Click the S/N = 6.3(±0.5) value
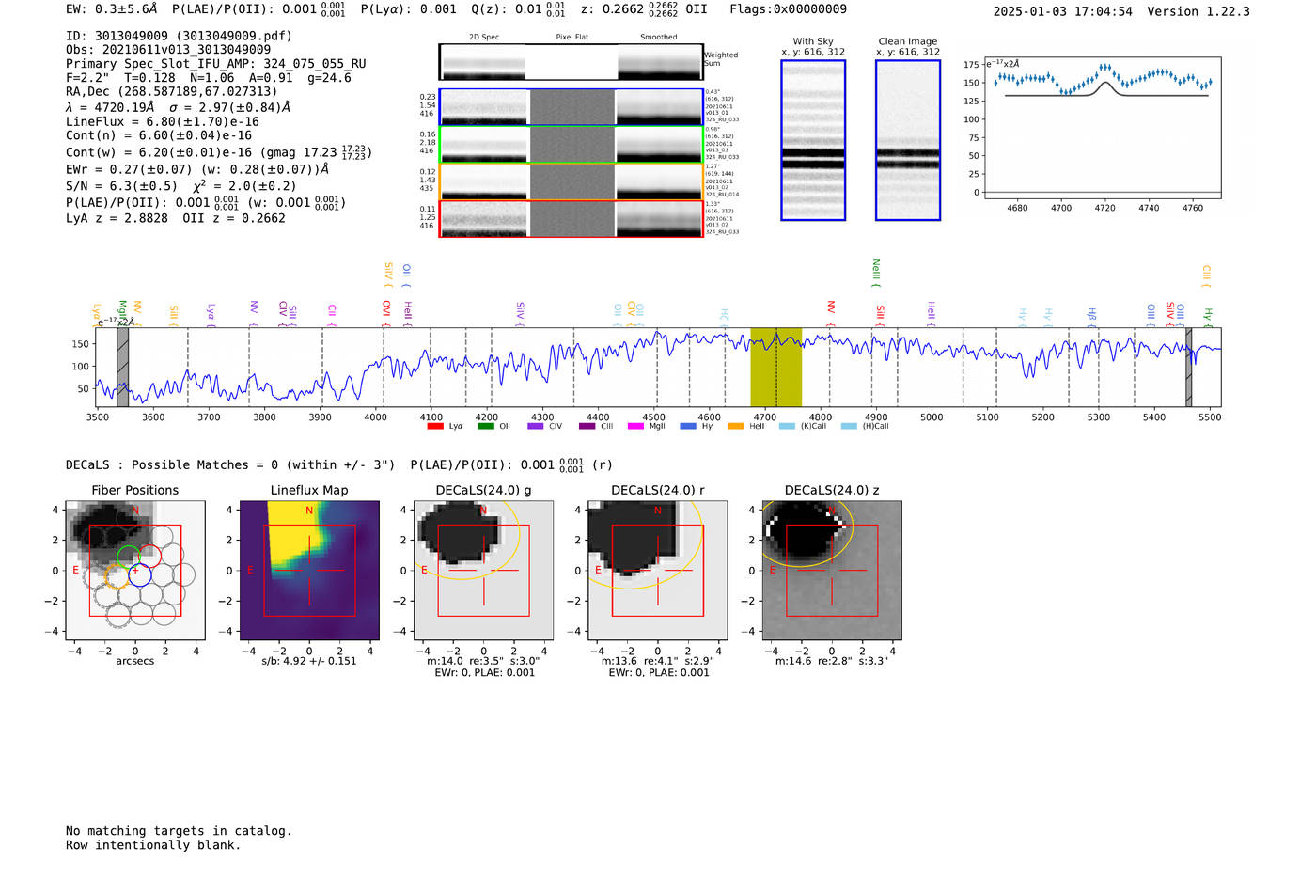Image resolution: width=1316 pixels, height=896 pixels. 121,185
